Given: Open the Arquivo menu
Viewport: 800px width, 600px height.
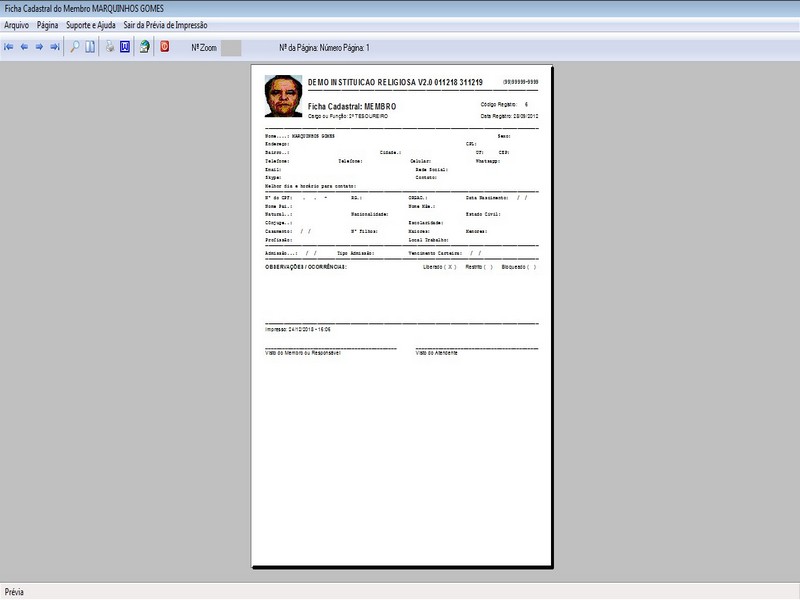Looking at the screenshot, I should point(16,25).
